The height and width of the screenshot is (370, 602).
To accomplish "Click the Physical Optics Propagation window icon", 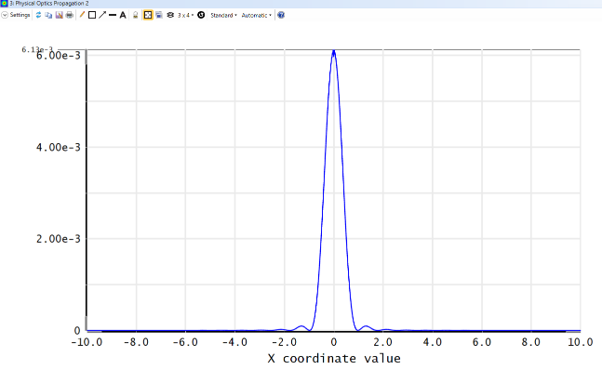I will coord(4,3).
